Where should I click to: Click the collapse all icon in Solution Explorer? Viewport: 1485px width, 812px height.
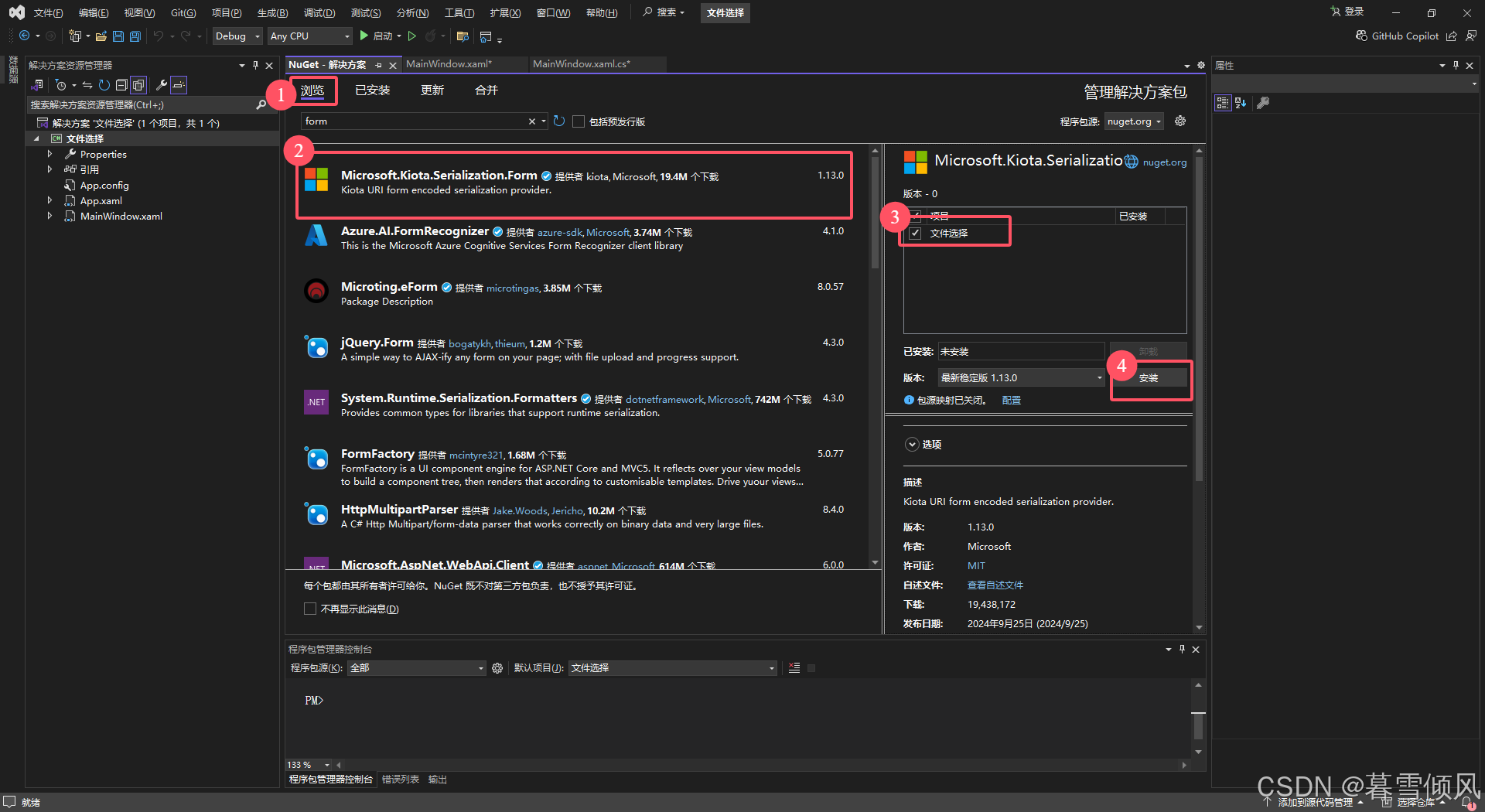coord(121,85)
